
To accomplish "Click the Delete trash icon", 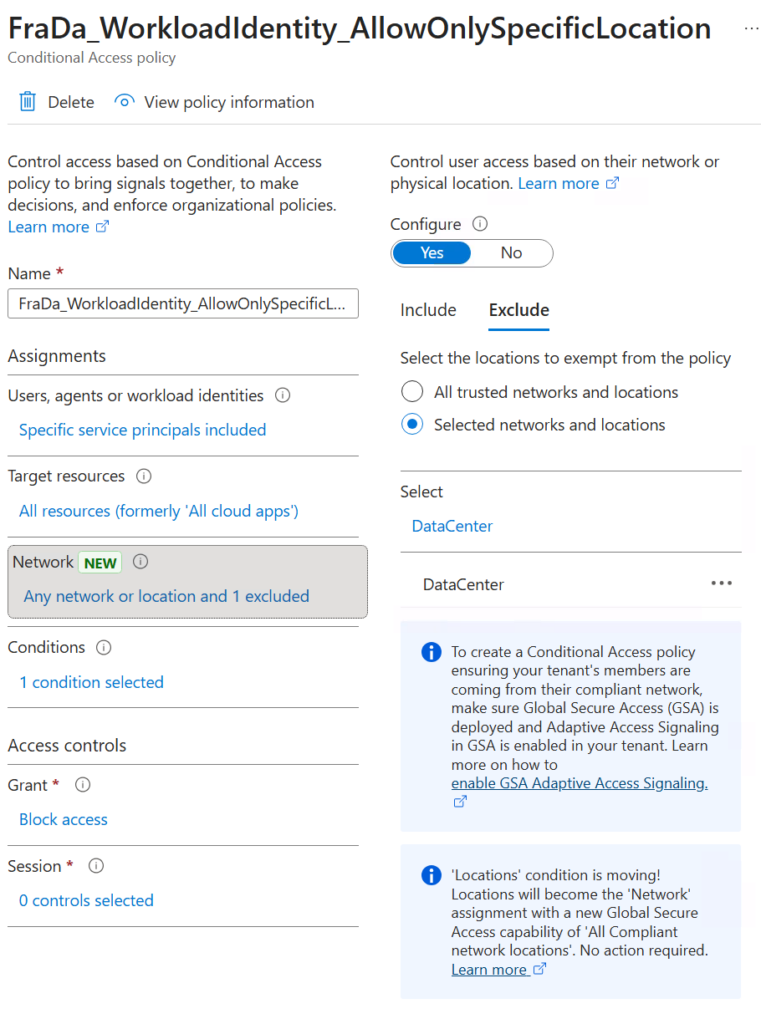I will pyautogui.click(x=28, y=102).
